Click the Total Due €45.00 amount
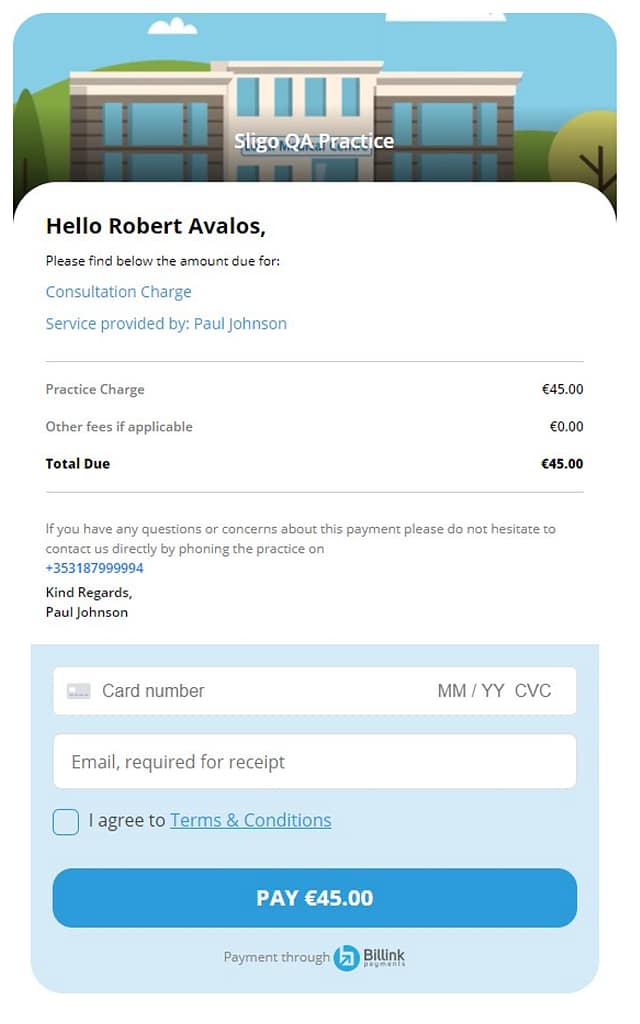 (561, 464)
